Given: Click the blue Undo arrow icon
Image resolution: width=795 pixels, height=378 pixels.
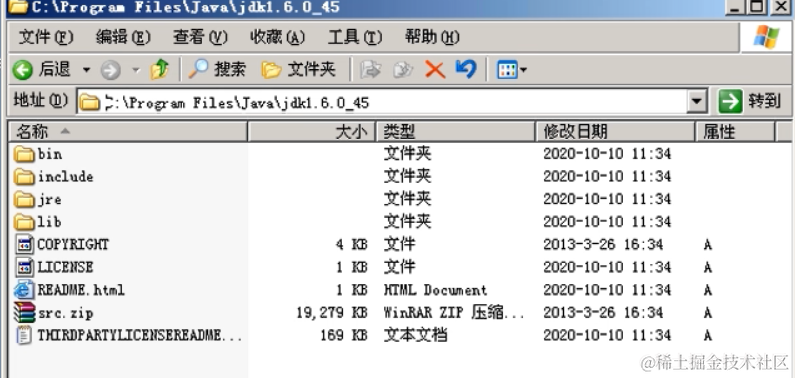Looking at the screenshot, I should [466, 69].
